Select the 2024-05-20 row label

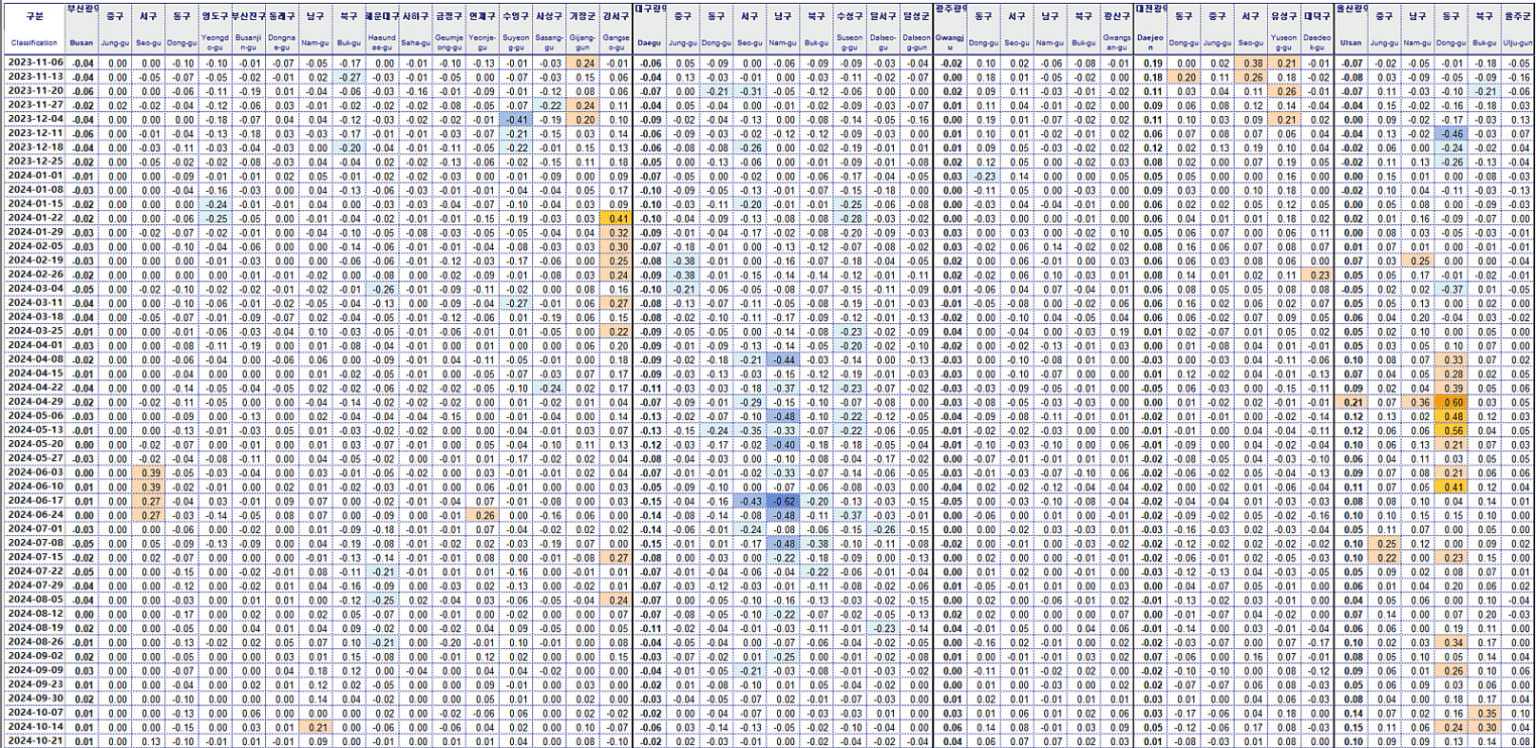point(32,444)
